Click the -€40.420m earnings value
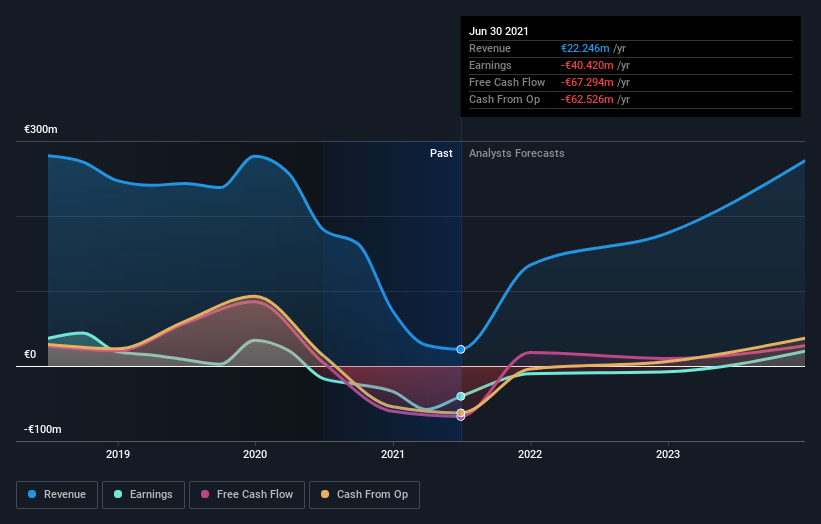The height and width of the screenshot is (524, 821). pyautogui.click(x=587, y=65)
